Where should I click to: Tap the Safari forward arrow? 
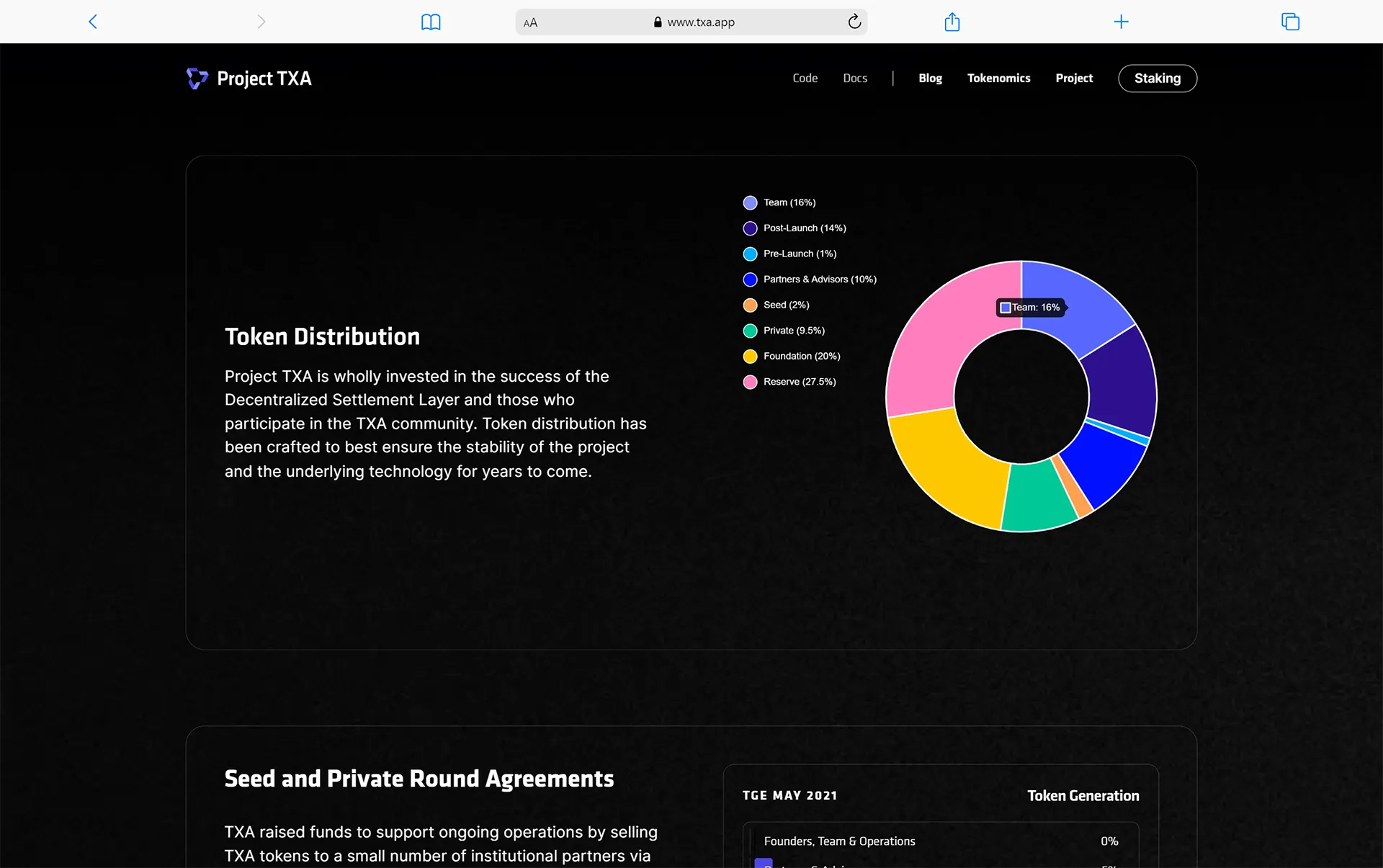click(x=261, y=22)
